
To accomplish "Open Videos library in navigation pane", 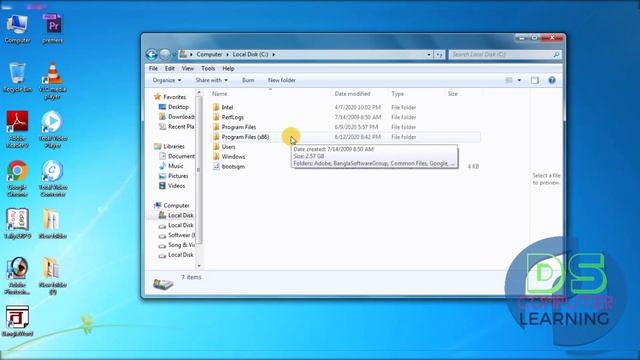I will [x=172, y=186].
